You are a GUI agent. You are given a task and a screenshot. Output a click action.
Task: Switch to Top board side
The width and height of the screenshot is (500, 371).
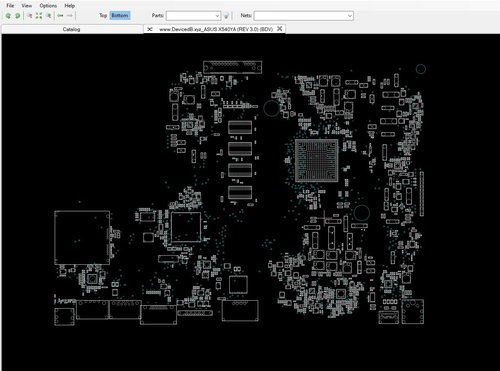103,15
